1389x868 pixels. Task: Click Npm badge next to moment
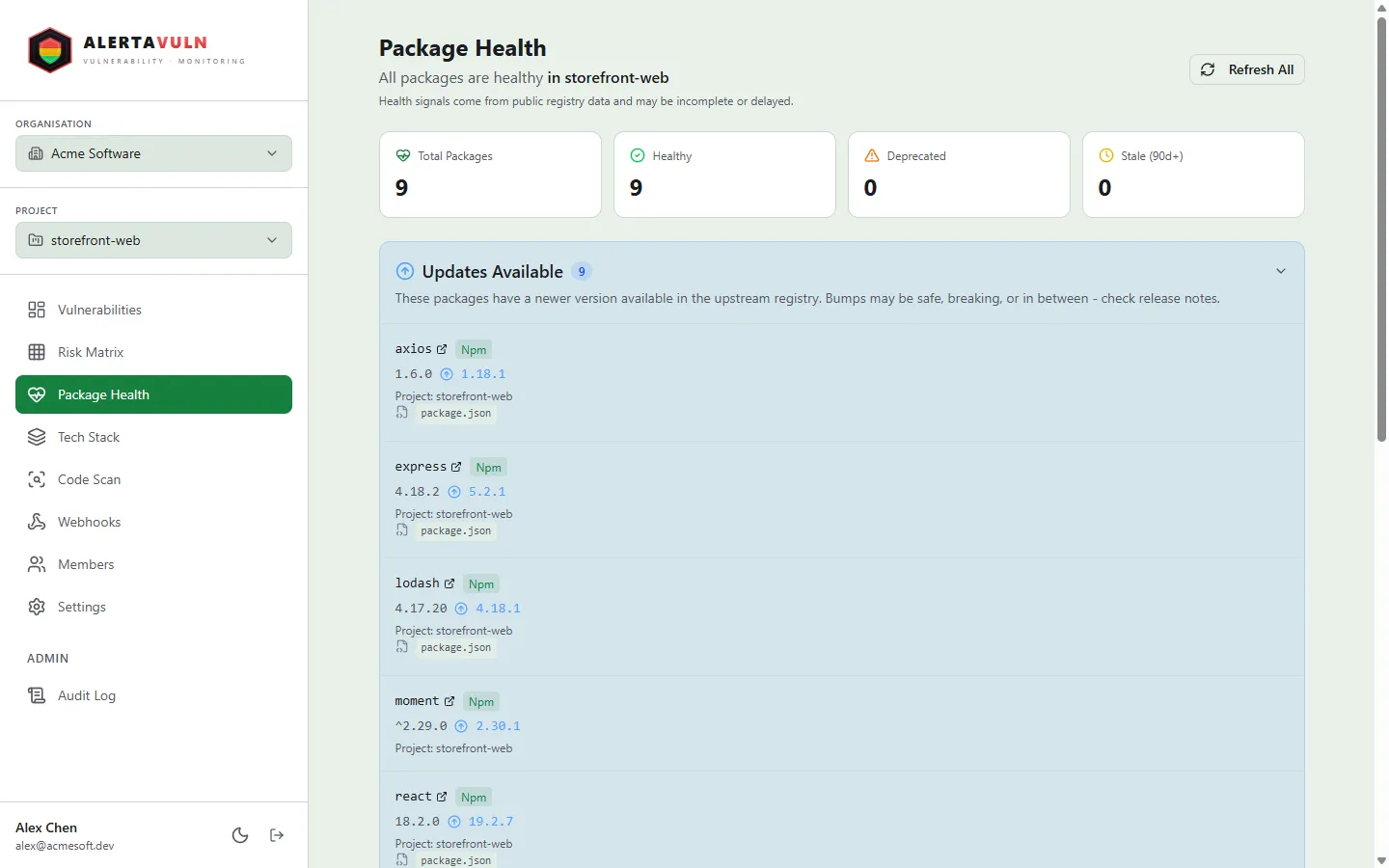click(481, 702)
